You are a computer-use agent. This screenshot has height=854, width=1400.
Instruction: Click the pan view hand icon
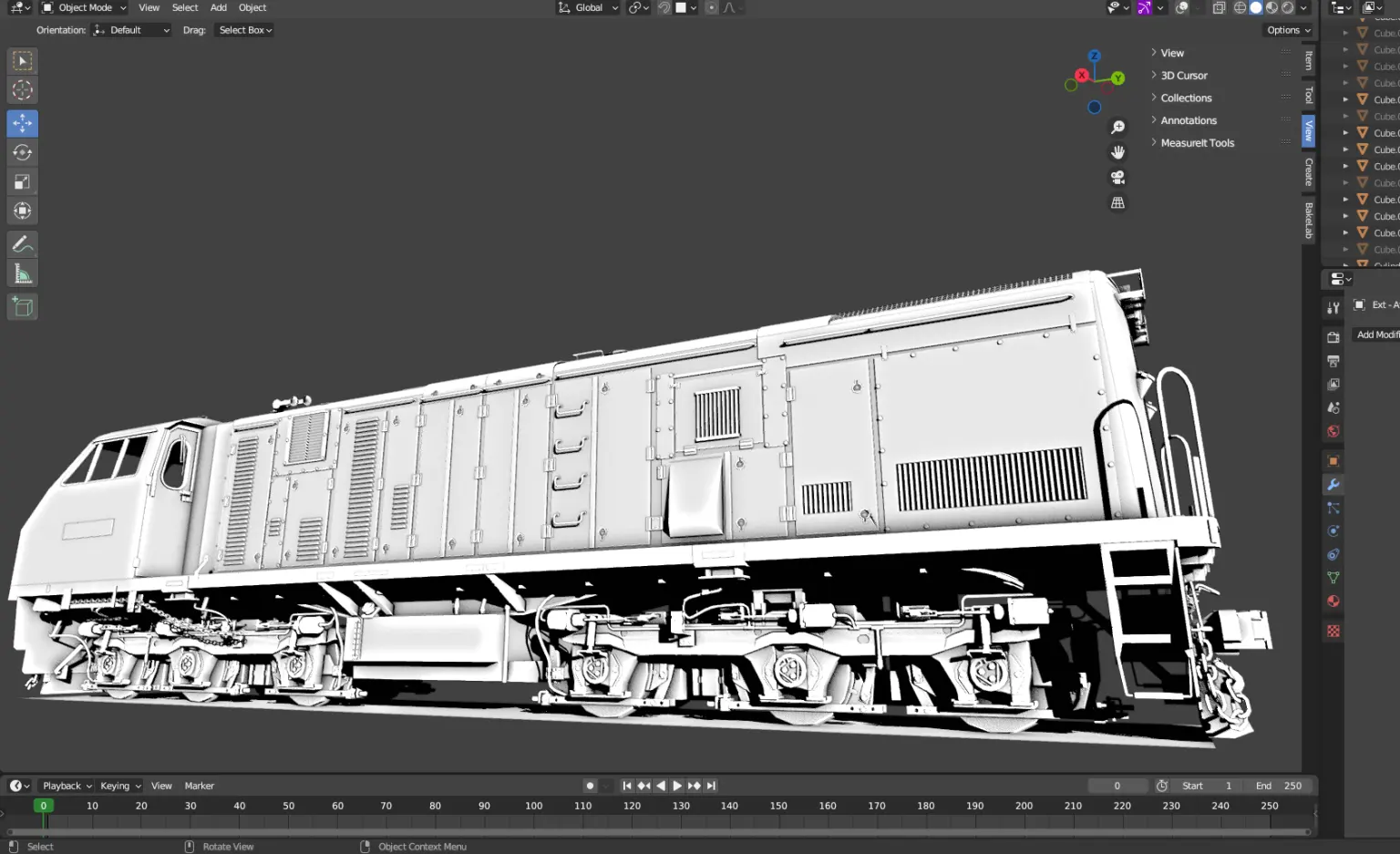[1117, 152]
